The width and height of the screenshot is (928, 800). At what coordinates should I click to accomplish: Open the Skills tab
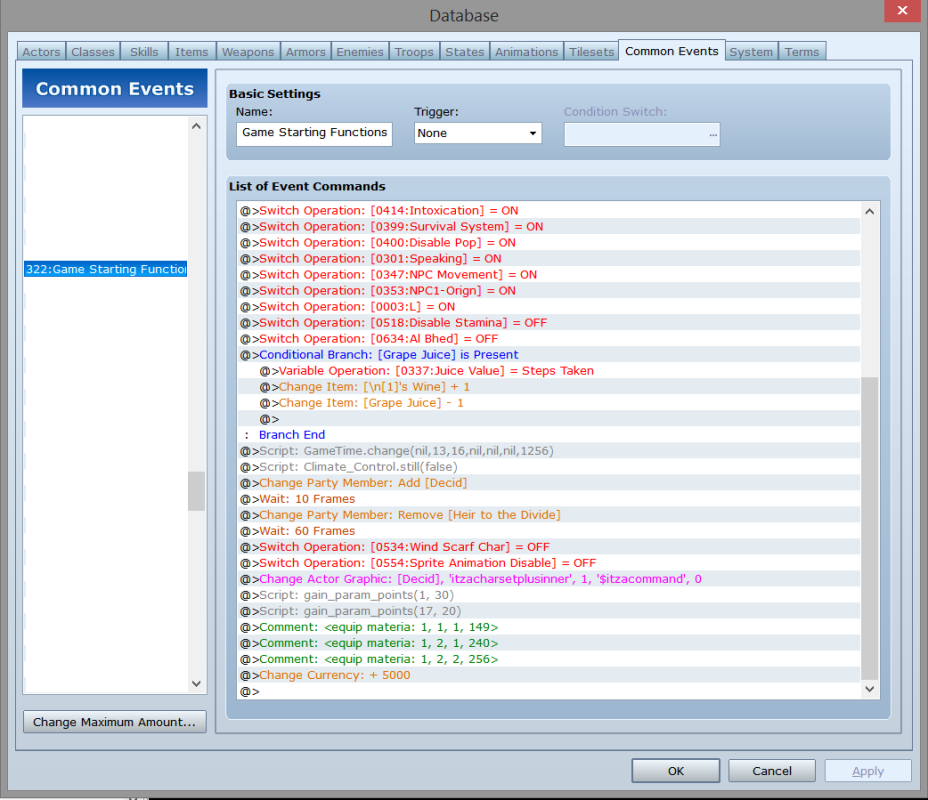[x=144, y=51]
